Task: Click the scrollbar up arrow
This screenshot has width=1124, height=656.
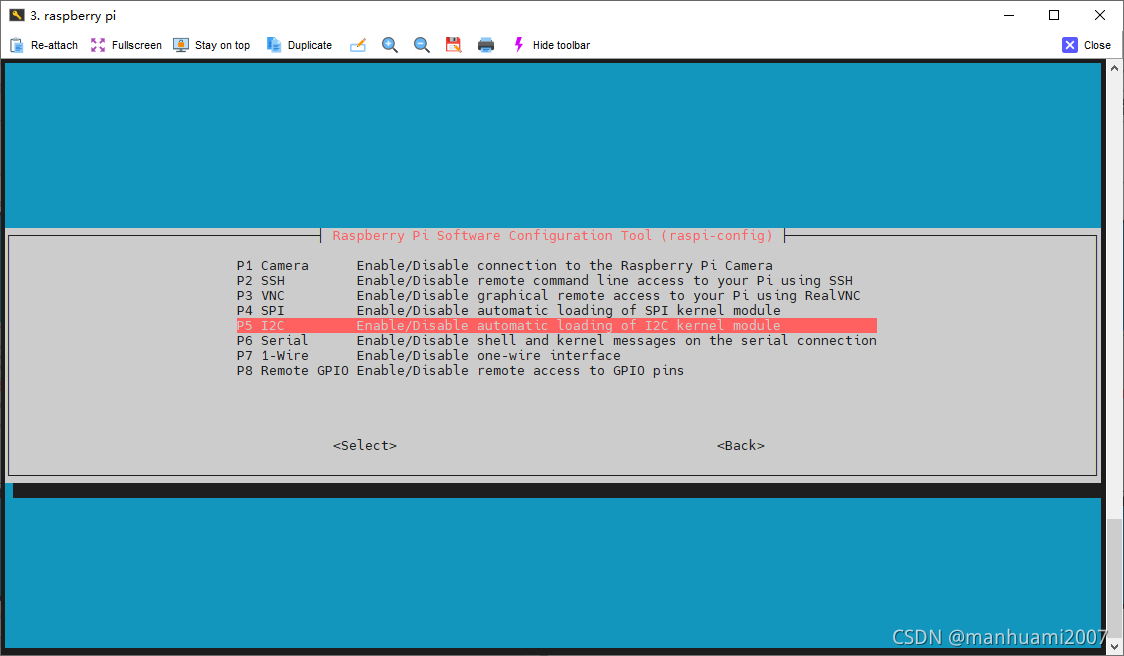Action: tap(1114, 68)
